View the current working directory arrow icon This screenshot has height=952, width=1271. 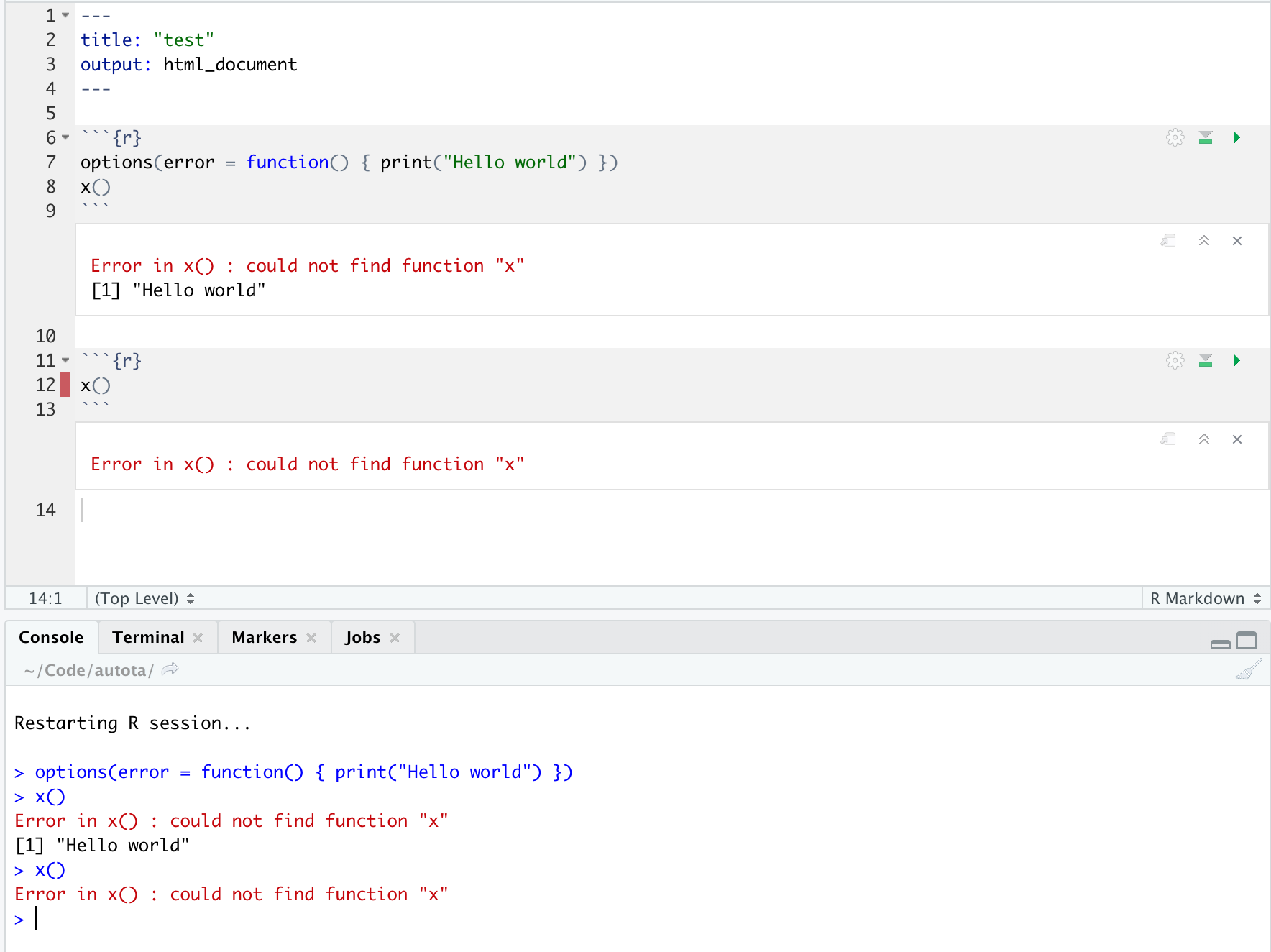click(170, 669)
